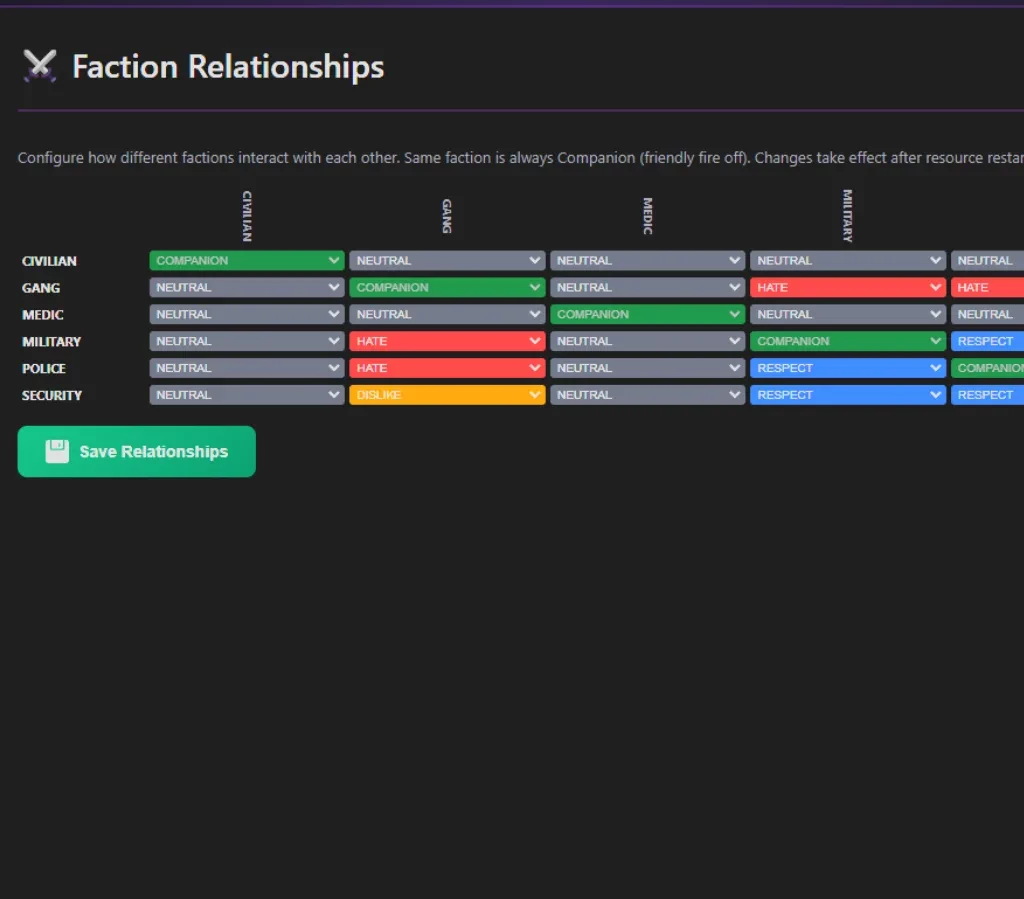1024x899 pixels.
Task: Click the vertical MILITARY column header
Action: tap(848, 216)
